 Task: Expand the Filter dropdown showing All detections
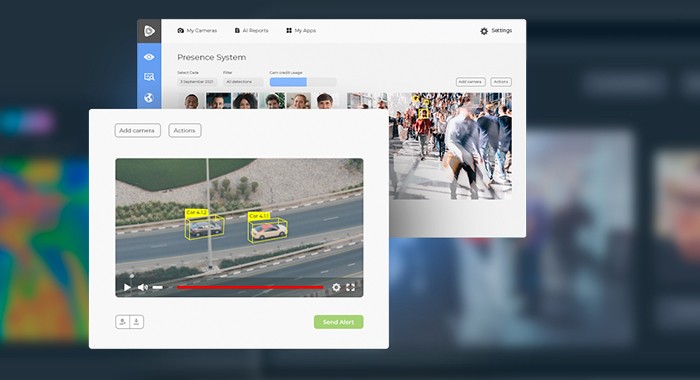pyautogui.click(x=242, y=82)
